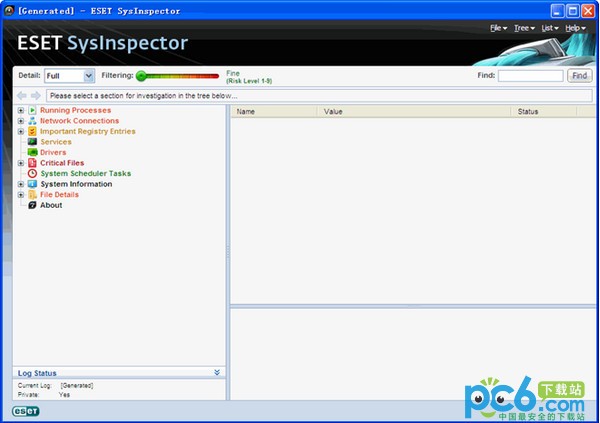
Task: Click the Services icon
Action: tap(32, 142)
